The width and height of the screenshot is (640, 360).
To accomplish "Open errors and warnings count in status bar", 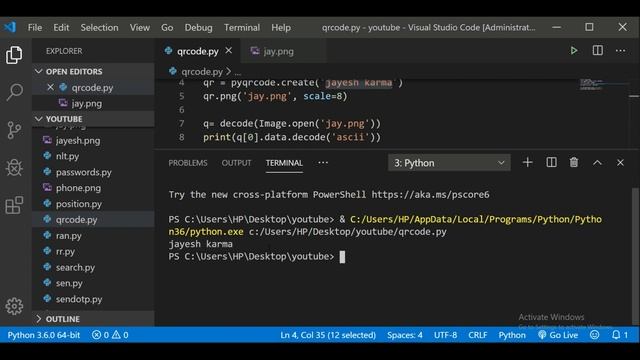I will (x=110, y=335).
